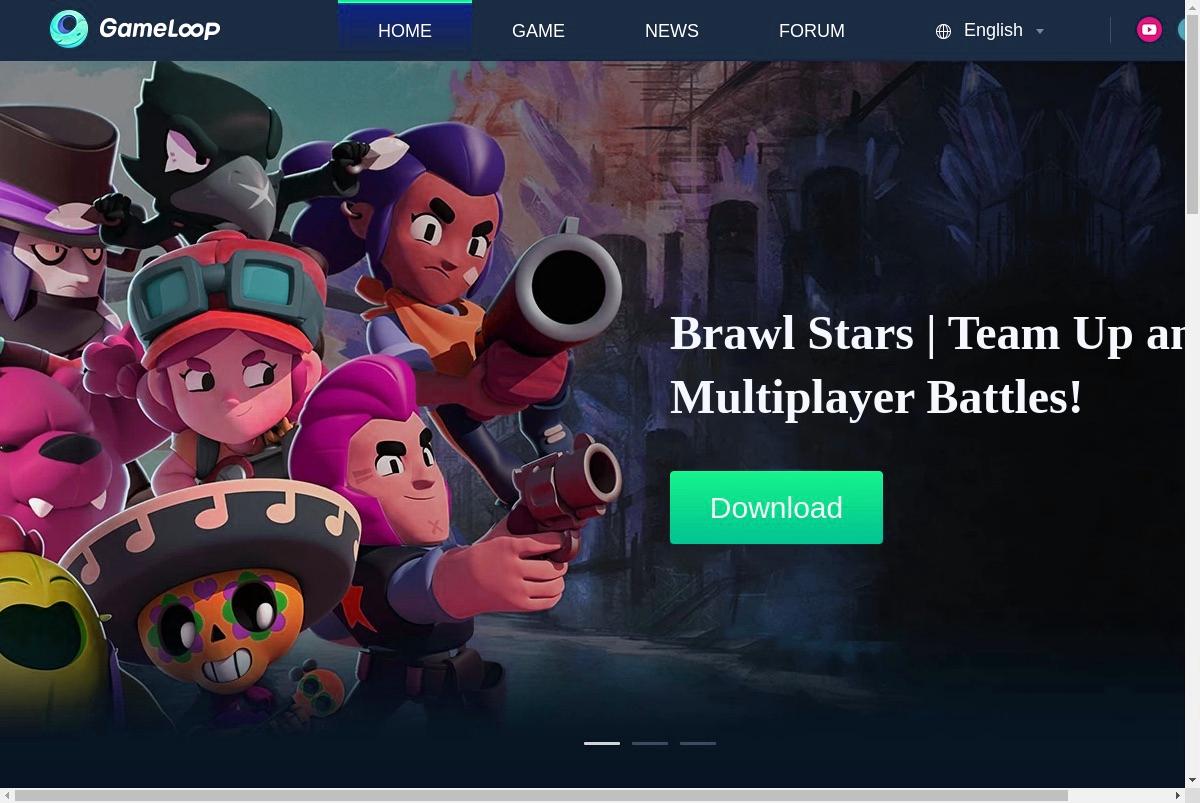The height and width of the screenshot is (803, 1200).
Task: Select the third carousel slide indicator
Action: (x=698, y=743)
